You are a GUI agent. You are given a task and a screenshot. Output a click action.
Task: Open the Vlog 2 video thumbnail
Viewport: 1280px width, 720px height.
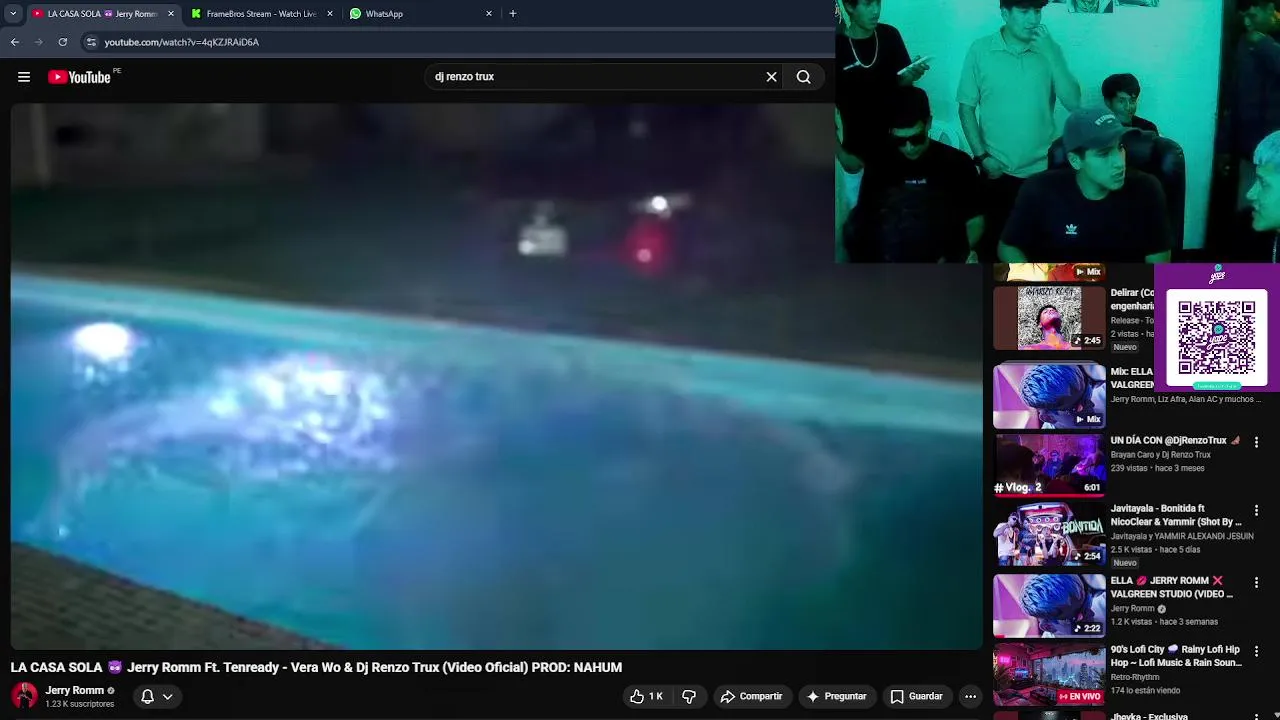[1049, 465]
